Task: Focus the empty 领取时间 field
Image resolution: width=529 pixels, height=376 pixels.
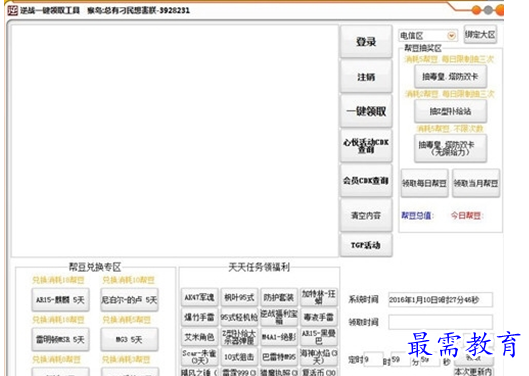Action: (x=440, y=322)
